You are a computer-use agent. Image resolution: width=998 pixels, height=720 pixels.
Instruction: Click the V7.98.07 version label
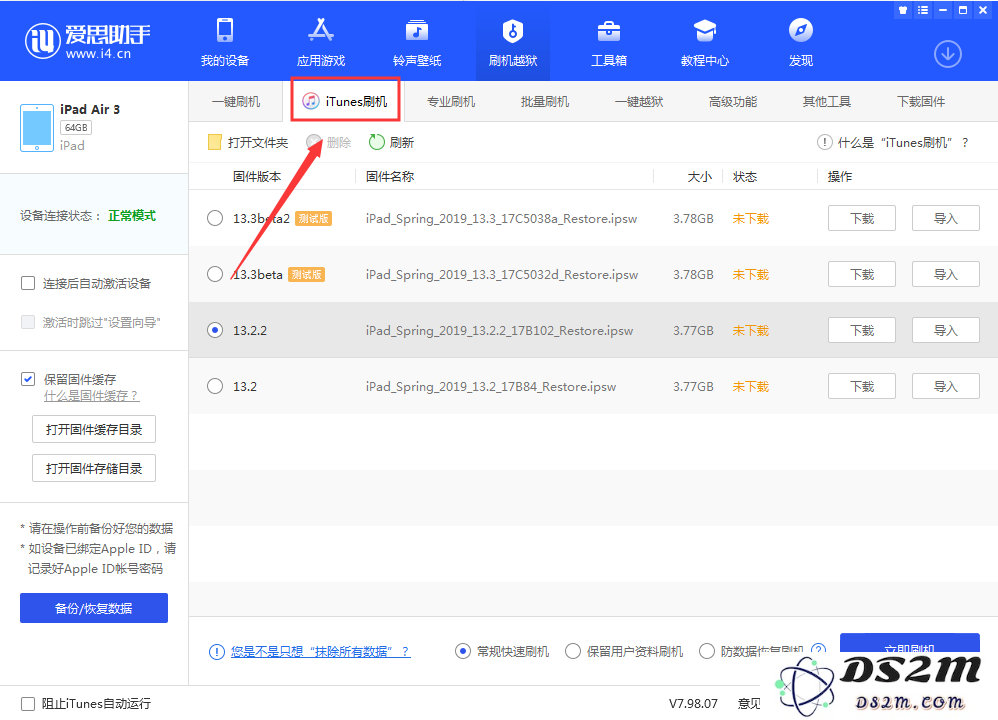point(693,703)
